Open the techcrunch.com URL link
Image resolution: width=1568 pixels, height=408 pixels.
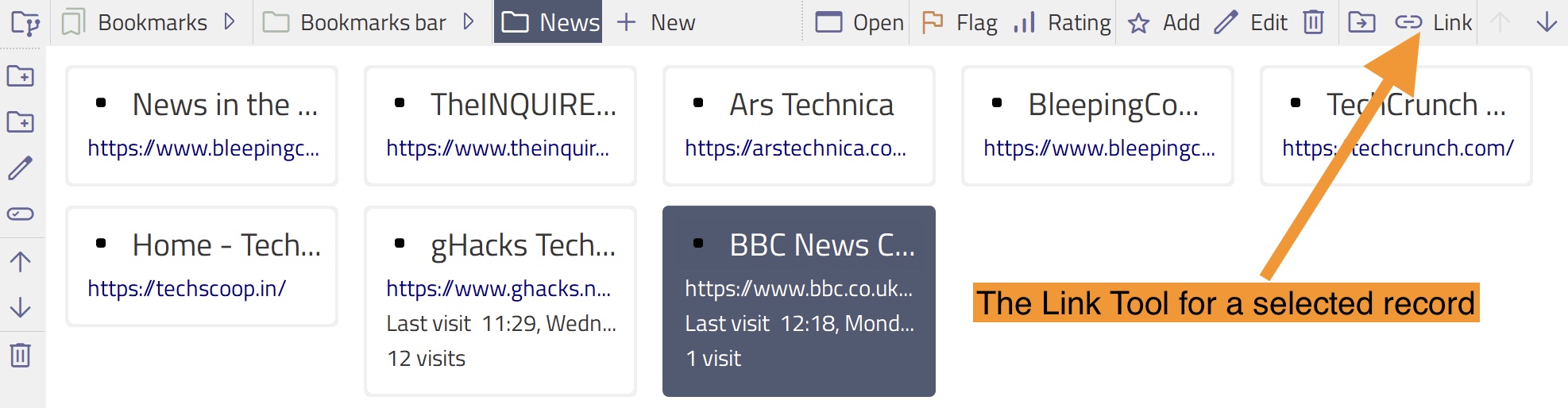[1398, 148]
